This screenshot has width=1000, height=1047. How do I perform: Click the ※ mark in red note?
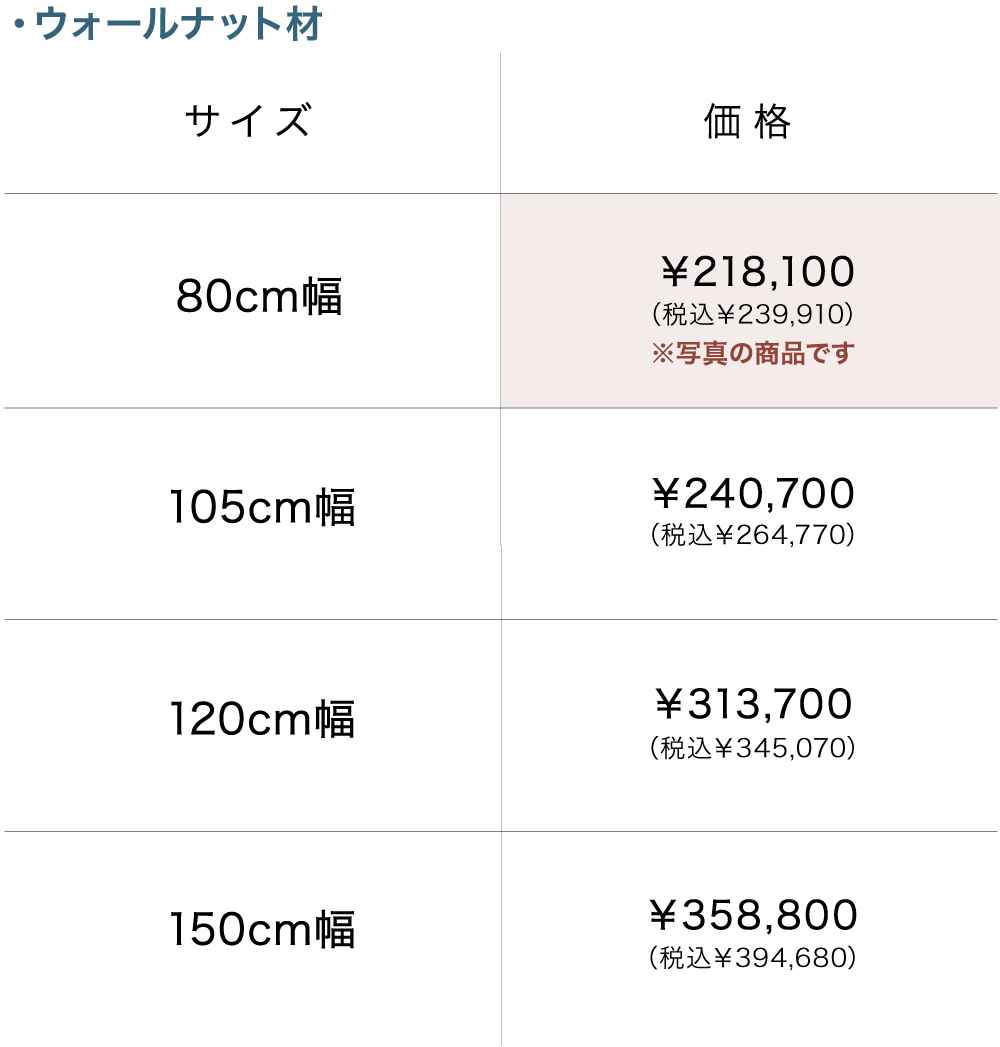pyautogui.click(x=663, y=354)
